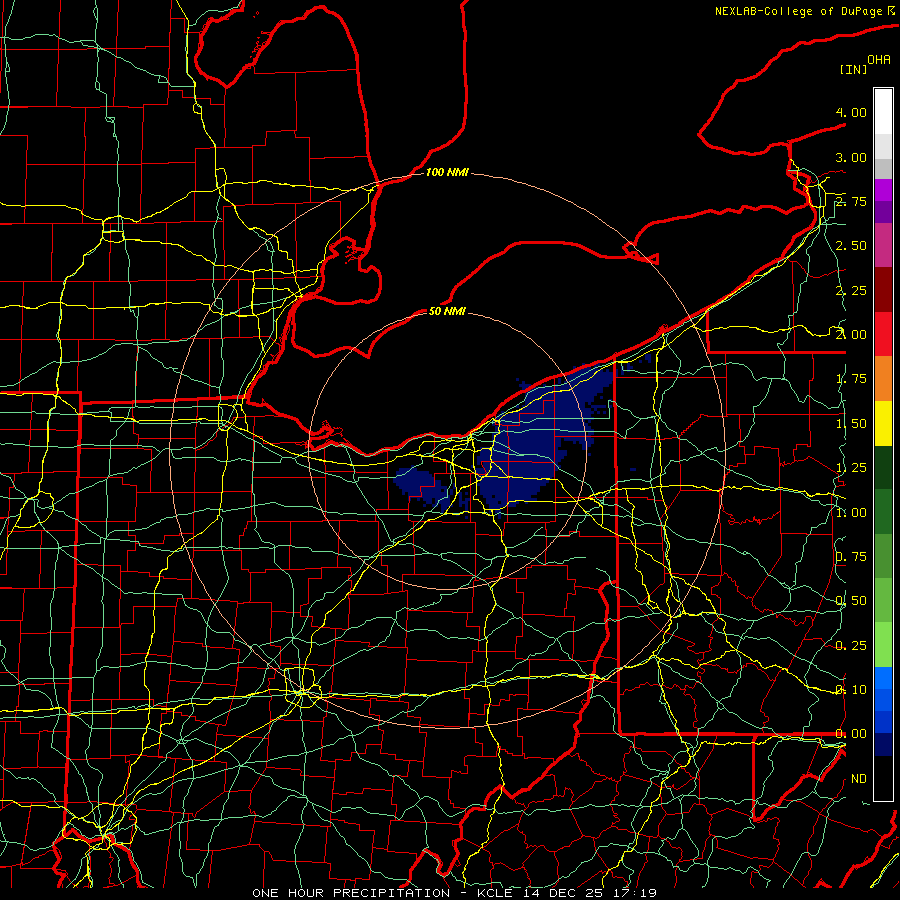
Task: Pick the darkest green swatch beside 1.25
Action: [x=883, y=467]
